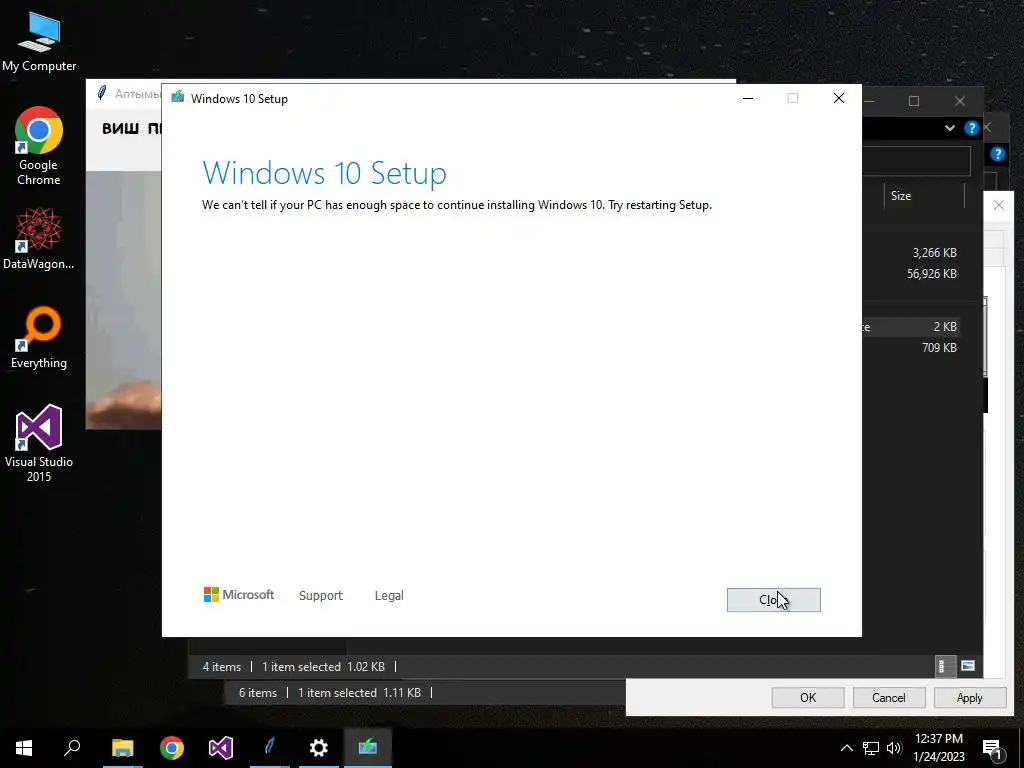Close the Windows 10 Setup window with X
Viewport: 1024px width, 768px height.
click(x=839, y=98)
